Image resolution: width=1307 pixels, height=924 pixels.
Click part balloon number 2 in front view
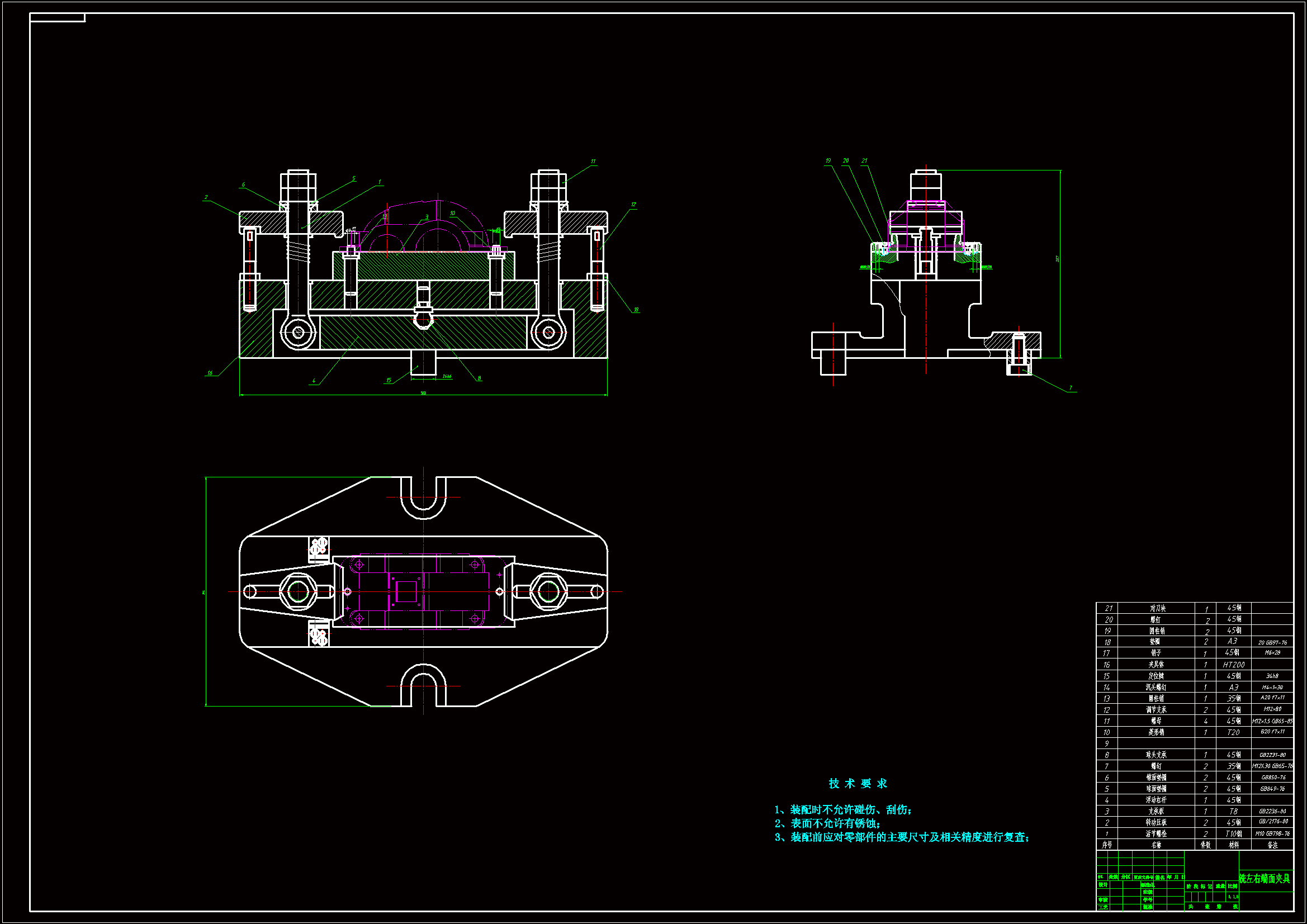click(206, 197)
